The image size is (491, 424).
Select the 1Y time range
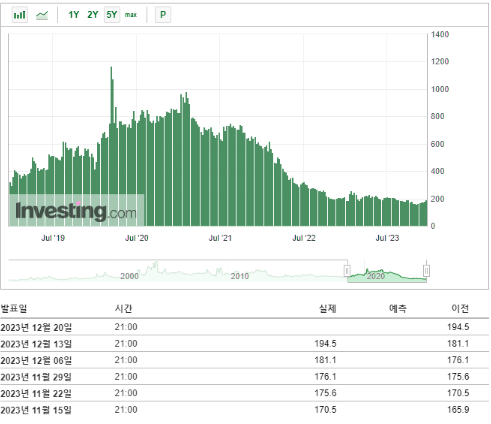point(74,15)
